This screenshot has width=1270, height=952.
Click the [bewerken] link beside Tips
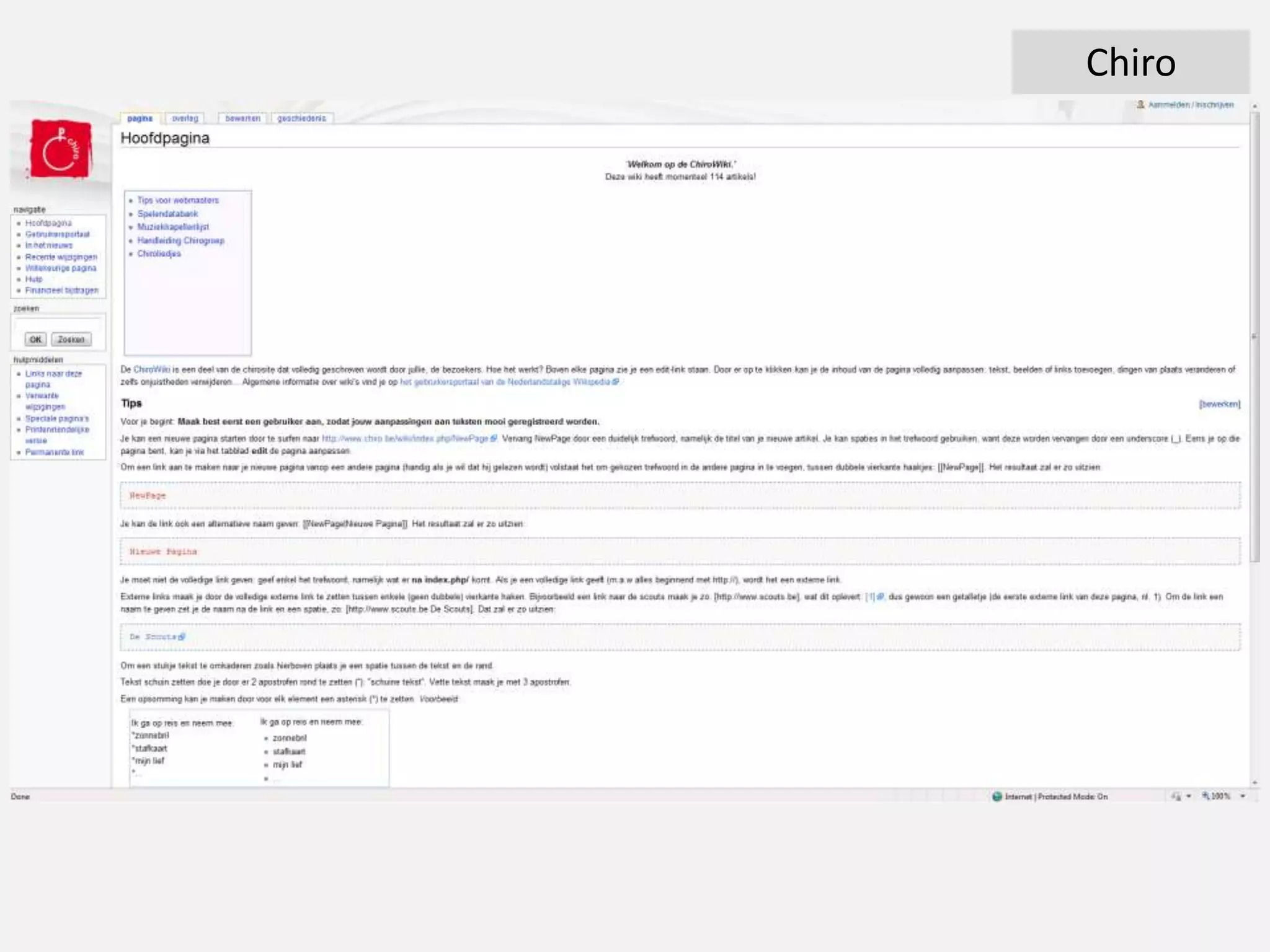click(1219, 404)
